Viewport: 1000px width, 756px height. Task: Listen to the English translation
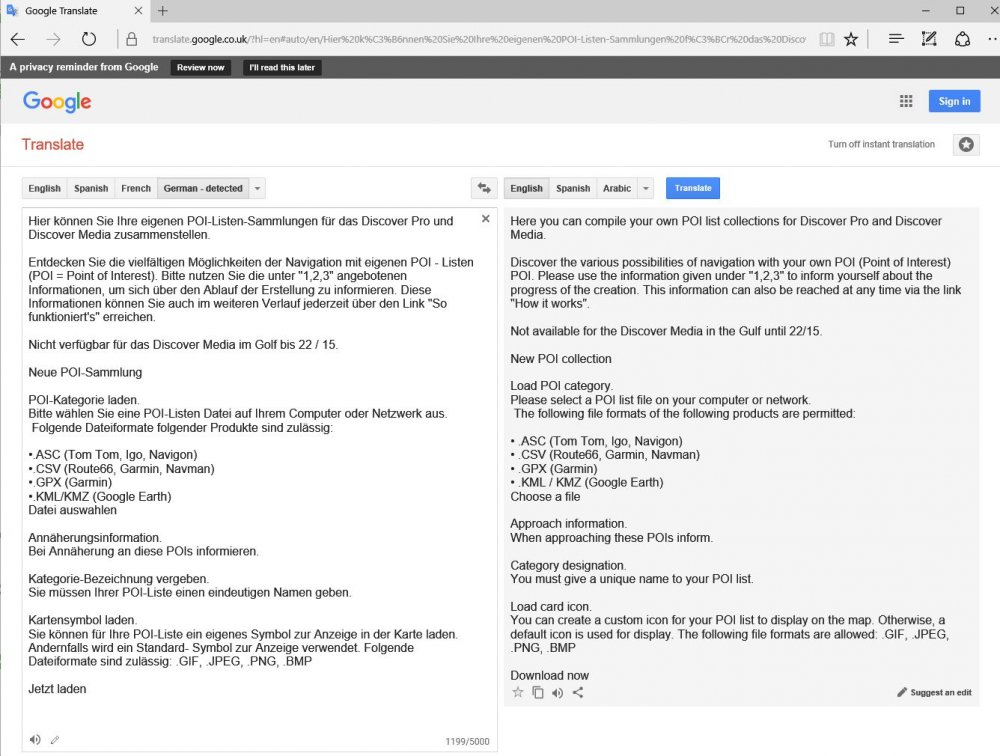[x=558, y=693]
